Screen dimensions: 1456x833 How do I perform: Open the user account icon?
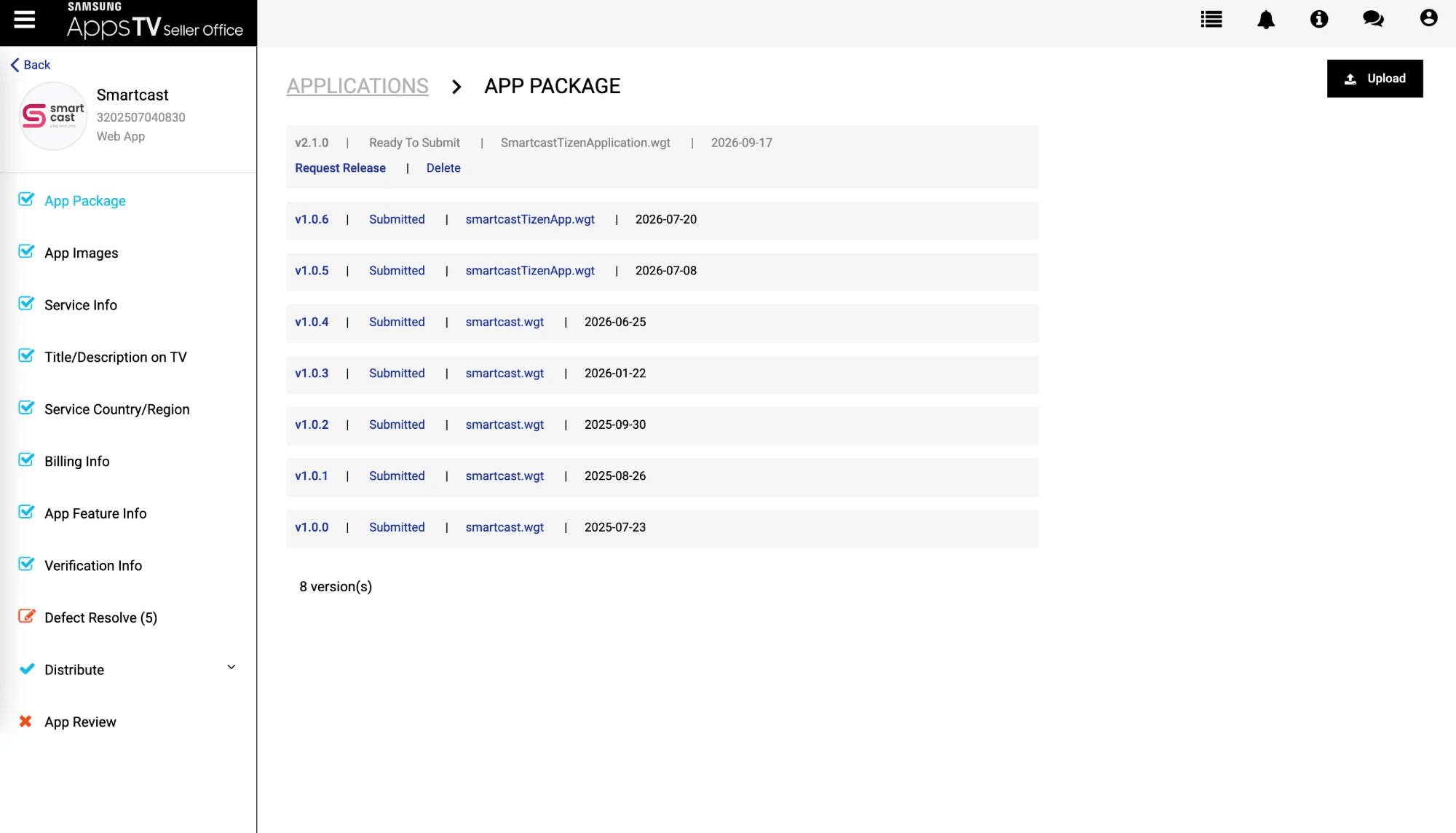point(1428,18)
